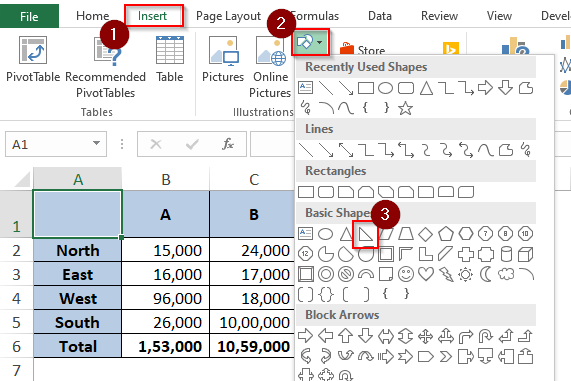
Task: Select the Donut shape
Action: pos(326,274)
